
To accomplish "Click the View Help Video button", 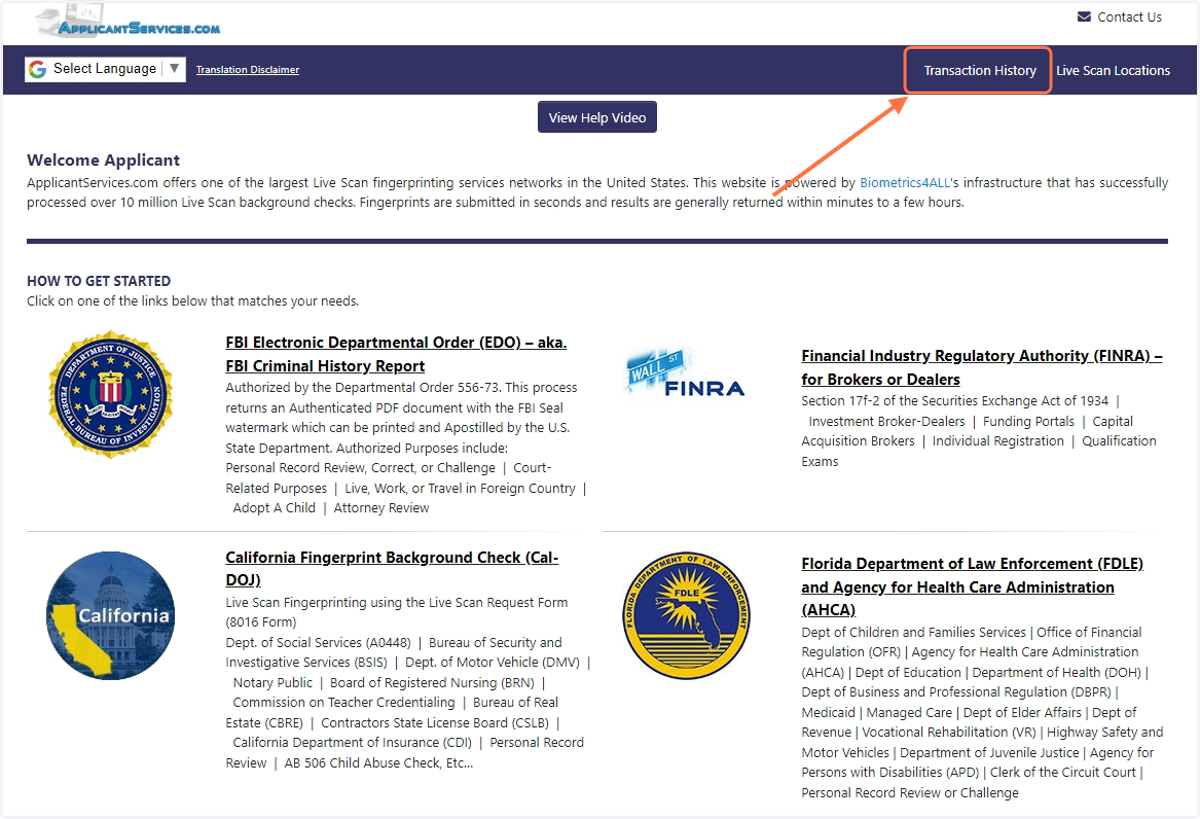I will click(597, 118).
